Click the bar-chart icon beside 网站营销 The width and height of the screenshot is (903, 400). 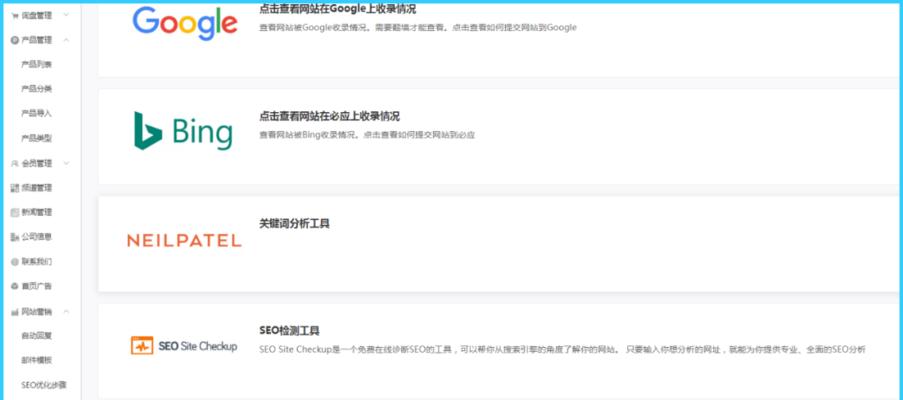pyautogui.click(x=15, y=312)
